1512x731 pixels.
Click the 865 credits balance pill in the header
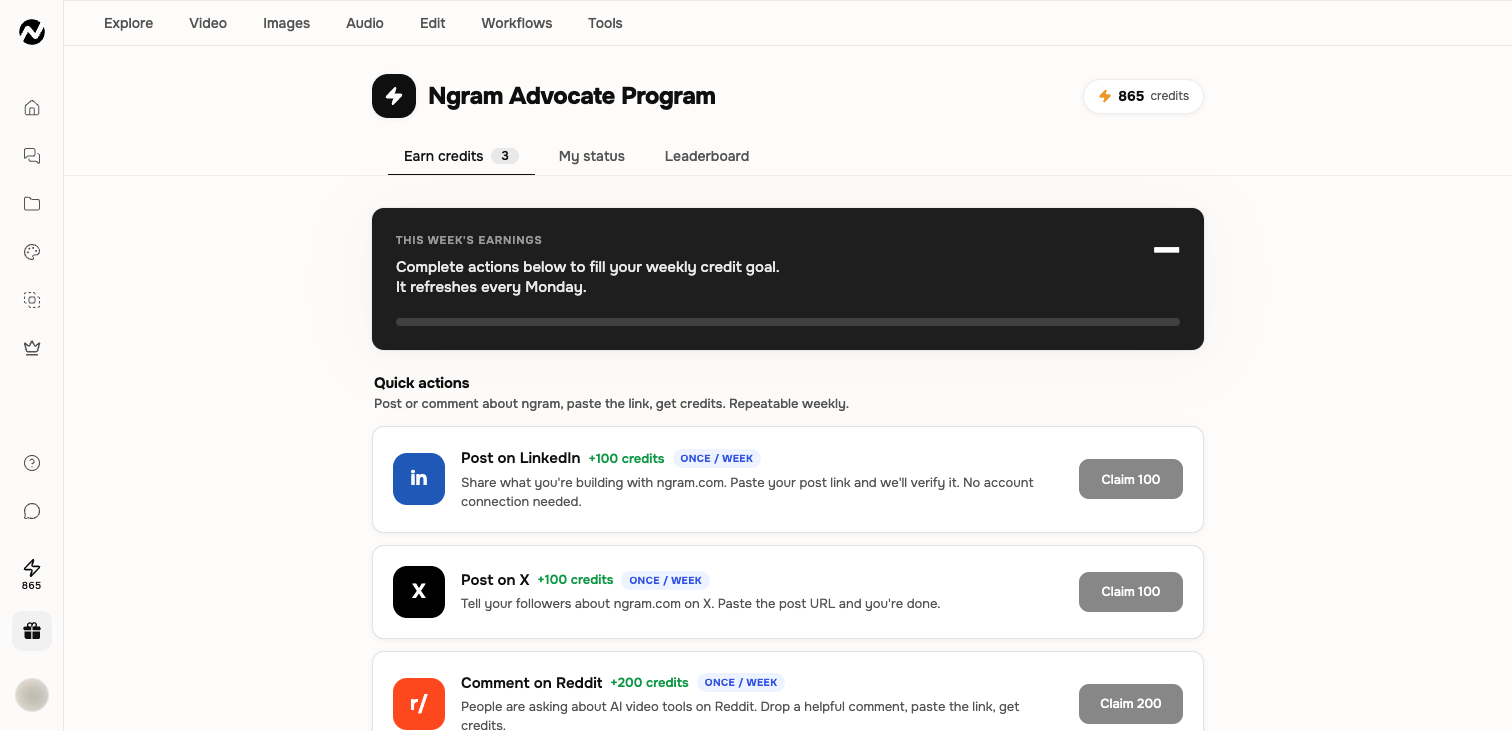[x=1143, y=96]
